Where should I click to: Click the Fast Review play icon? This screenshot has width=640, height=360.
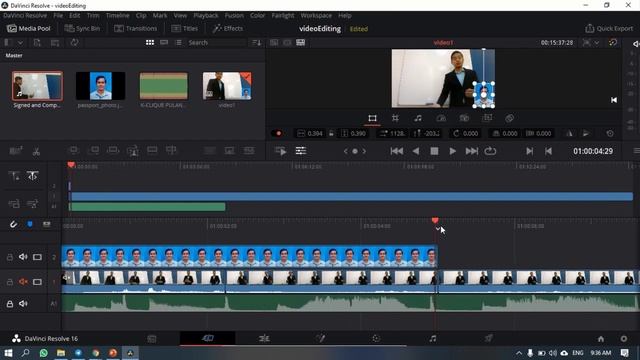[281, 151]
